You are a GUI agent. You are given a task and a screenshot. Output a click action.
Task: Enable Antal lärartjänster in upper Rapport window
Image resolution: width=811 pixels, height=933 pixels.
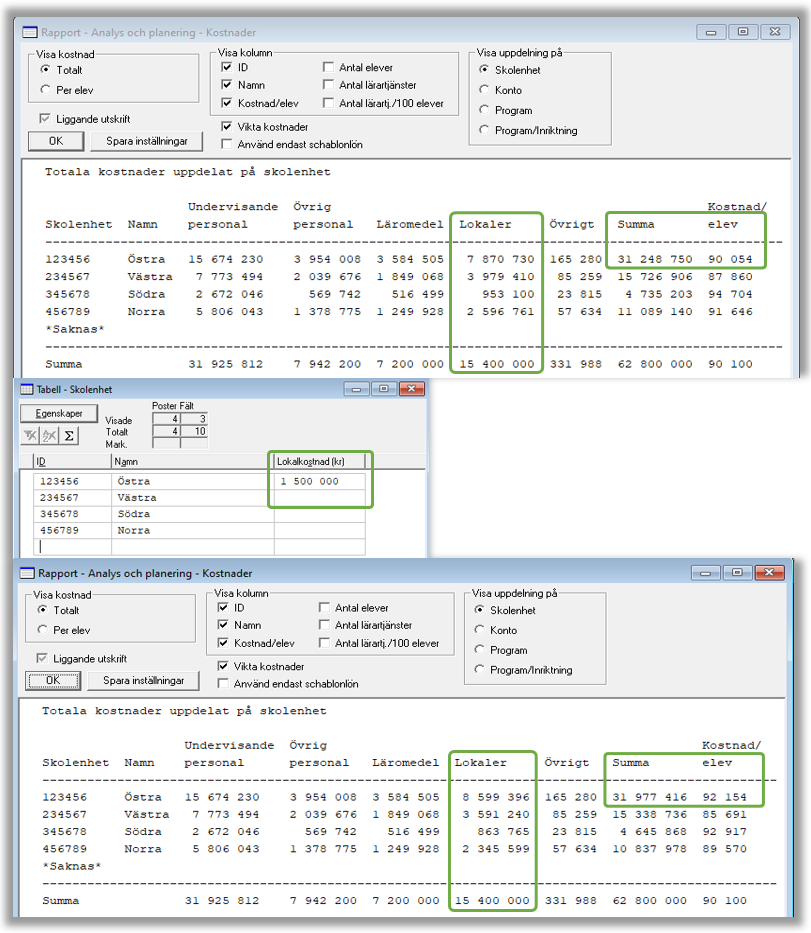[328, 85]
